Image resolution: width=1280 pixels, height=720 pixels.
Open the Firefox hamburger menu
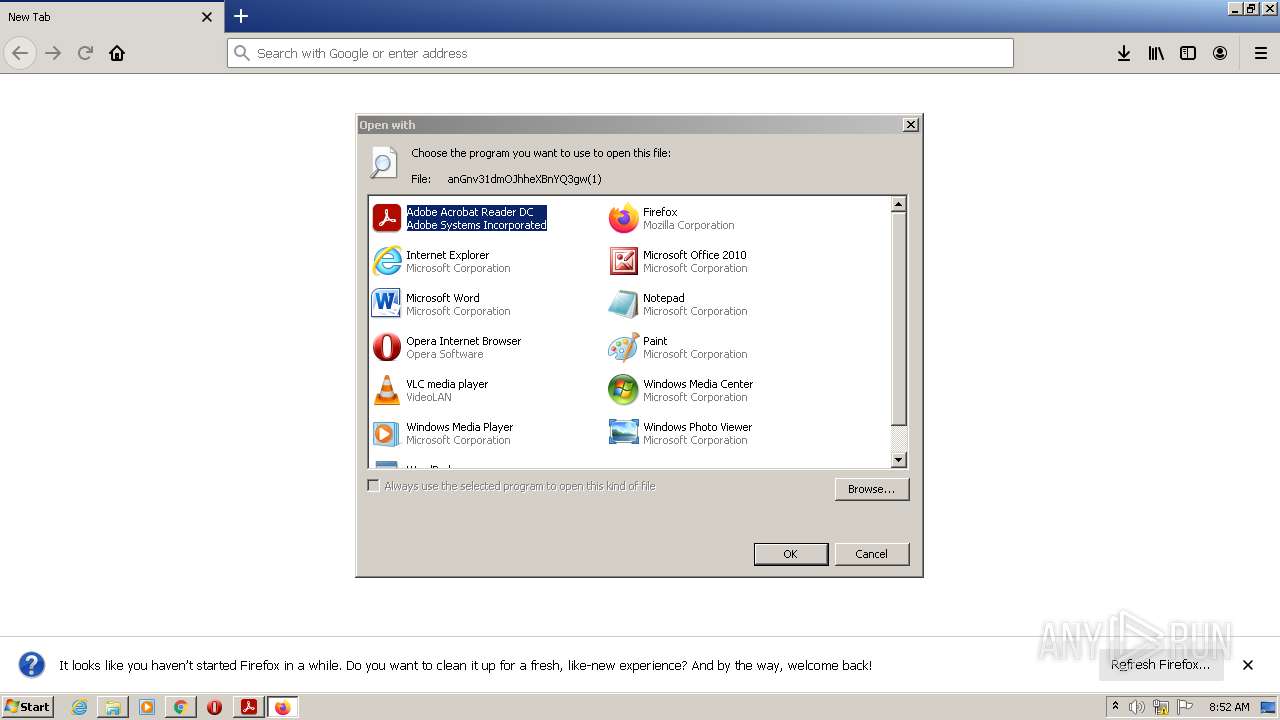(1261, 53)
